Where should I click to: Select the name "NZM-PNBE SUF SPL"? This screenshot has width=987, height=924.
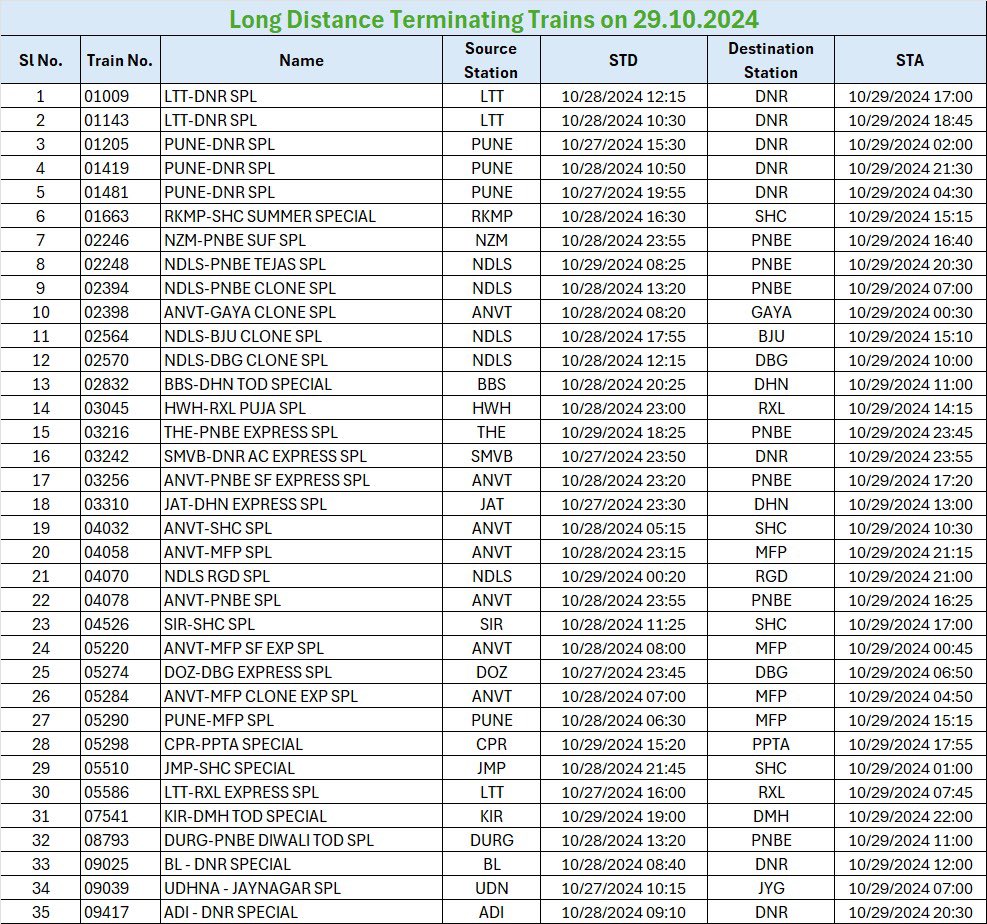coord(235,240)
